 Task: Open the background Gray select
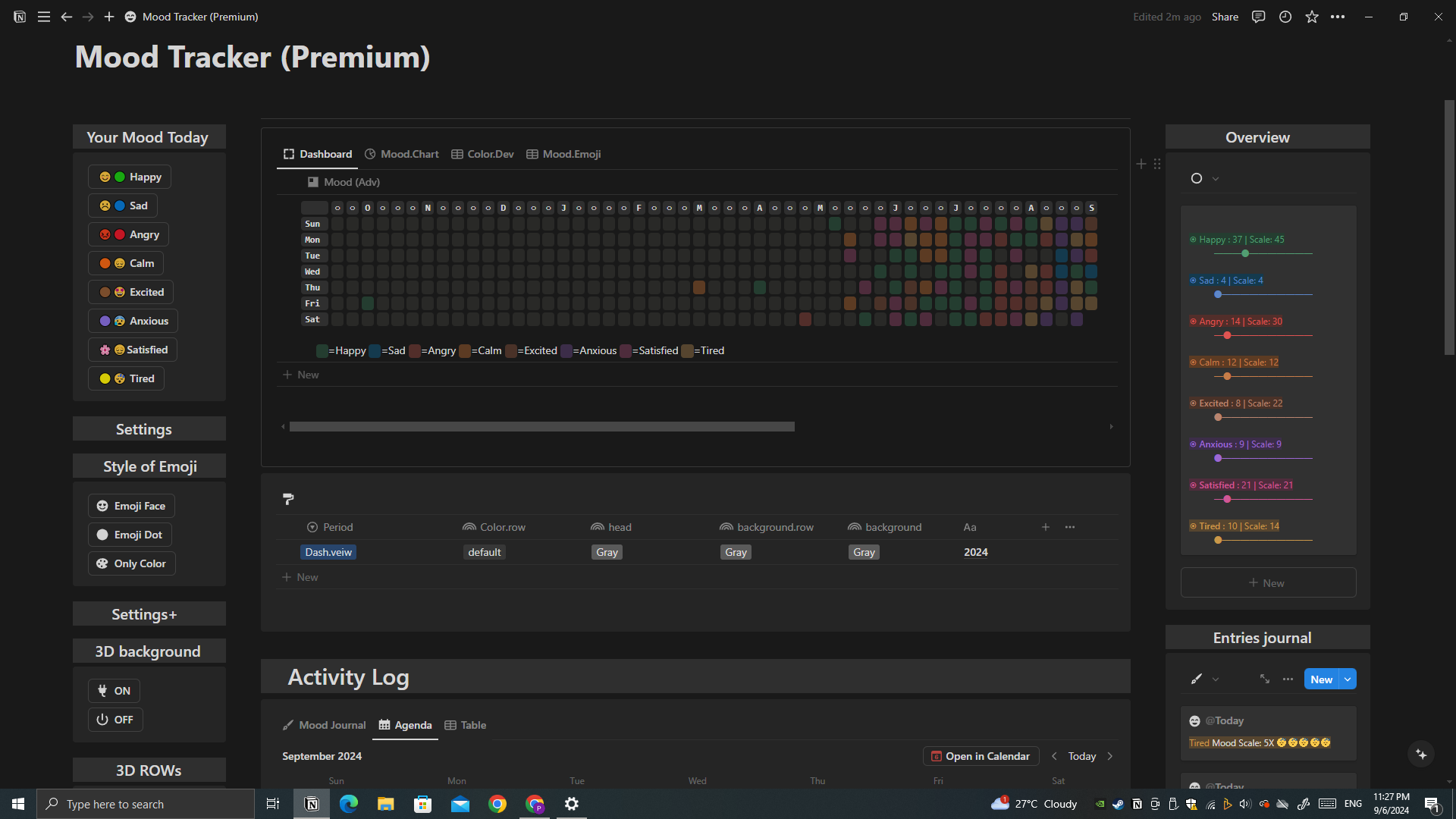pos(864,552)
